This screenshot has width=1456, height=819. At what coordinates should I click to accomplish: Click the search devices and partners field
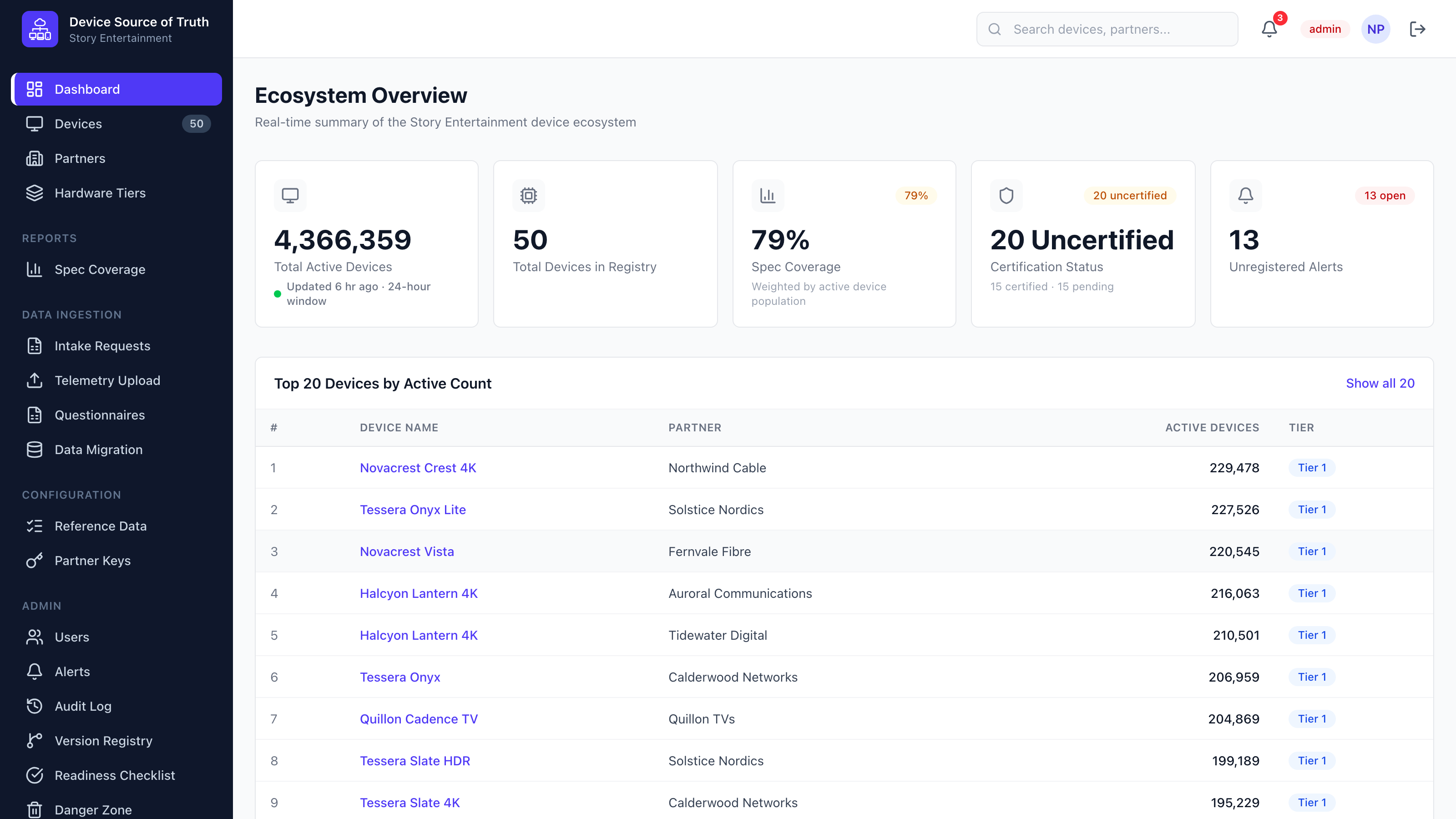point(1107,29)
